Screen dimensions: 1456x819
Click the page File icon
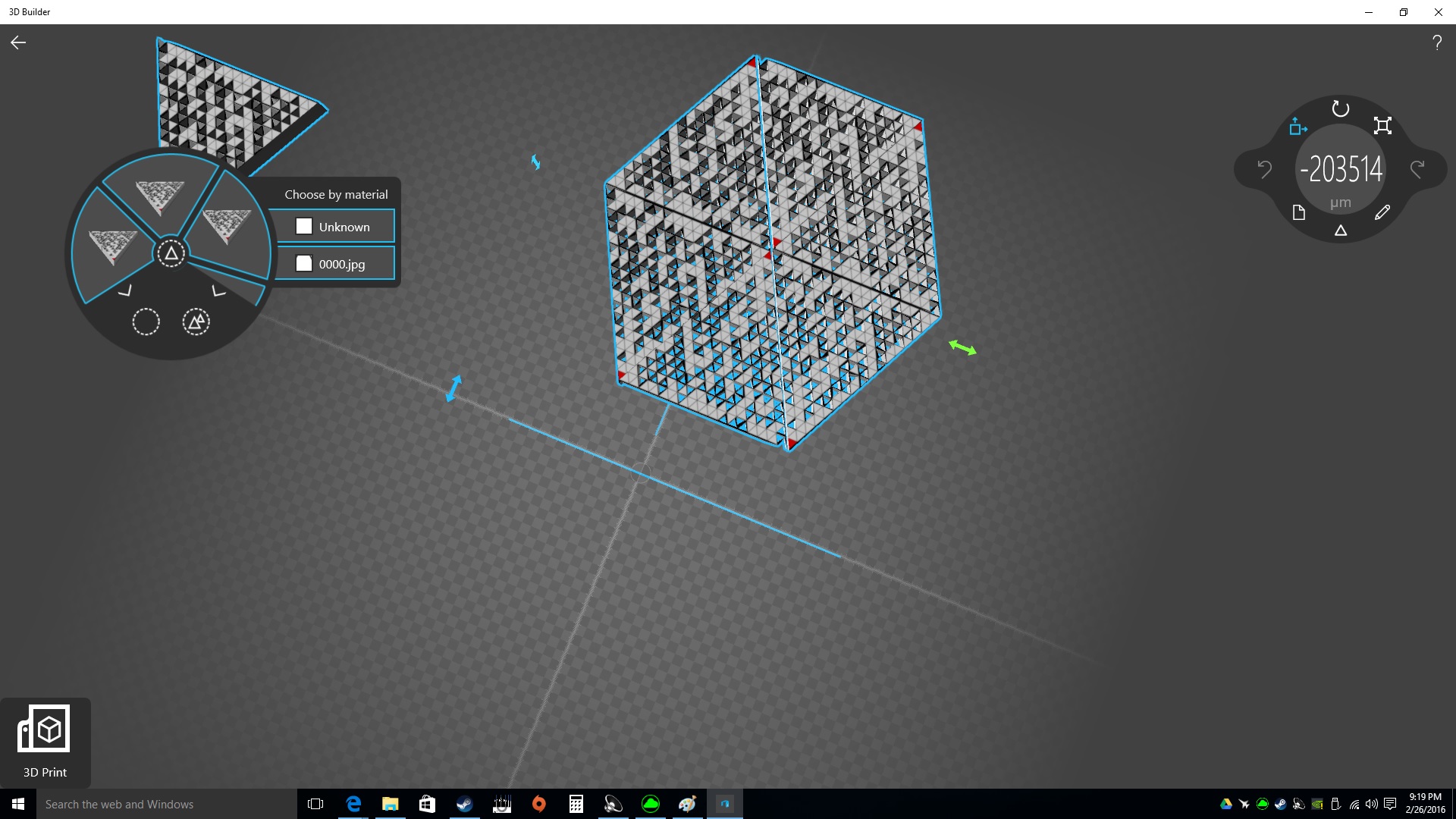pos(1298,213)
